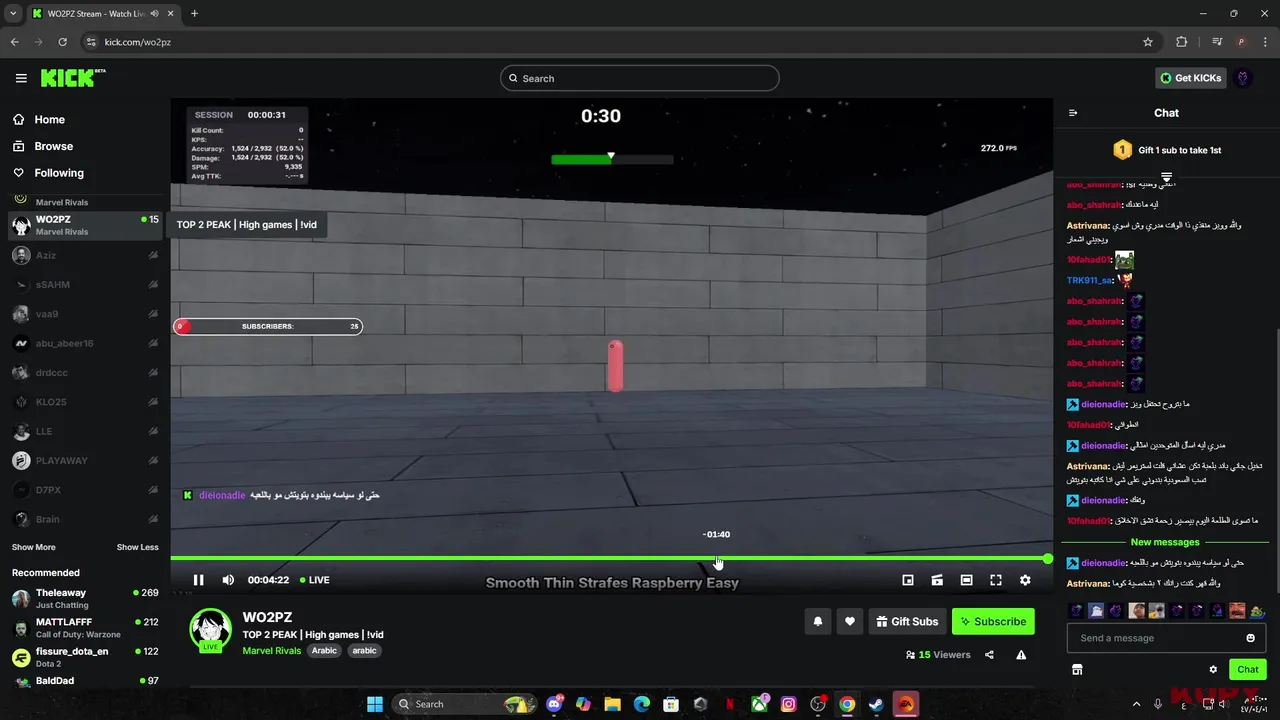Viewport: 1280px width, 720px height.
Task: Open tab search dropdown arrow
Action: (x=13, y=13)
